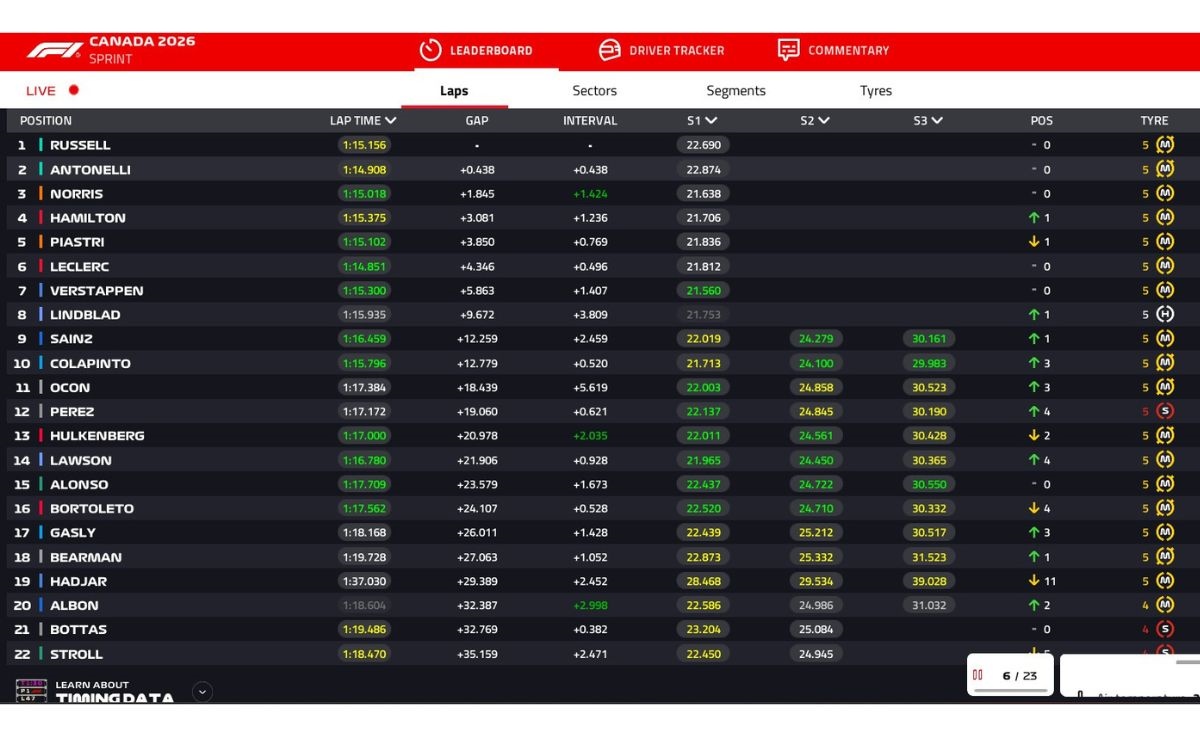Click Albon's medium tyre icon
This screenshot has height=729, width=1200.
(1165, 605)
